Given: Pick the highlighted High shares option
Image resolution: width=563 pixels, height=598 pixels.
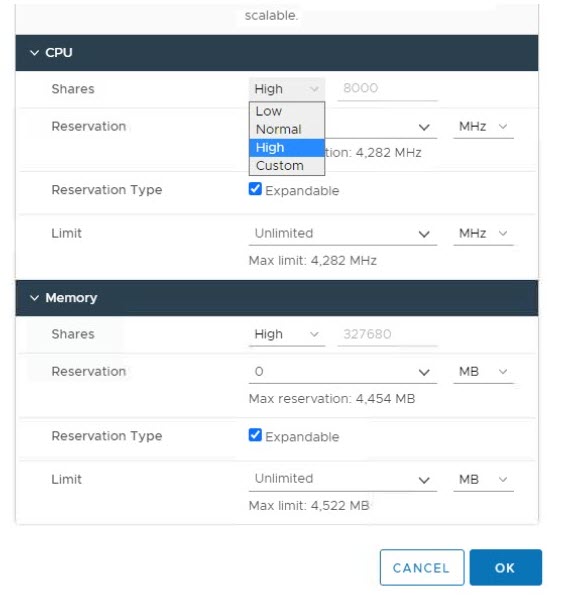Looking at the screenshot, I should [286, 148].
